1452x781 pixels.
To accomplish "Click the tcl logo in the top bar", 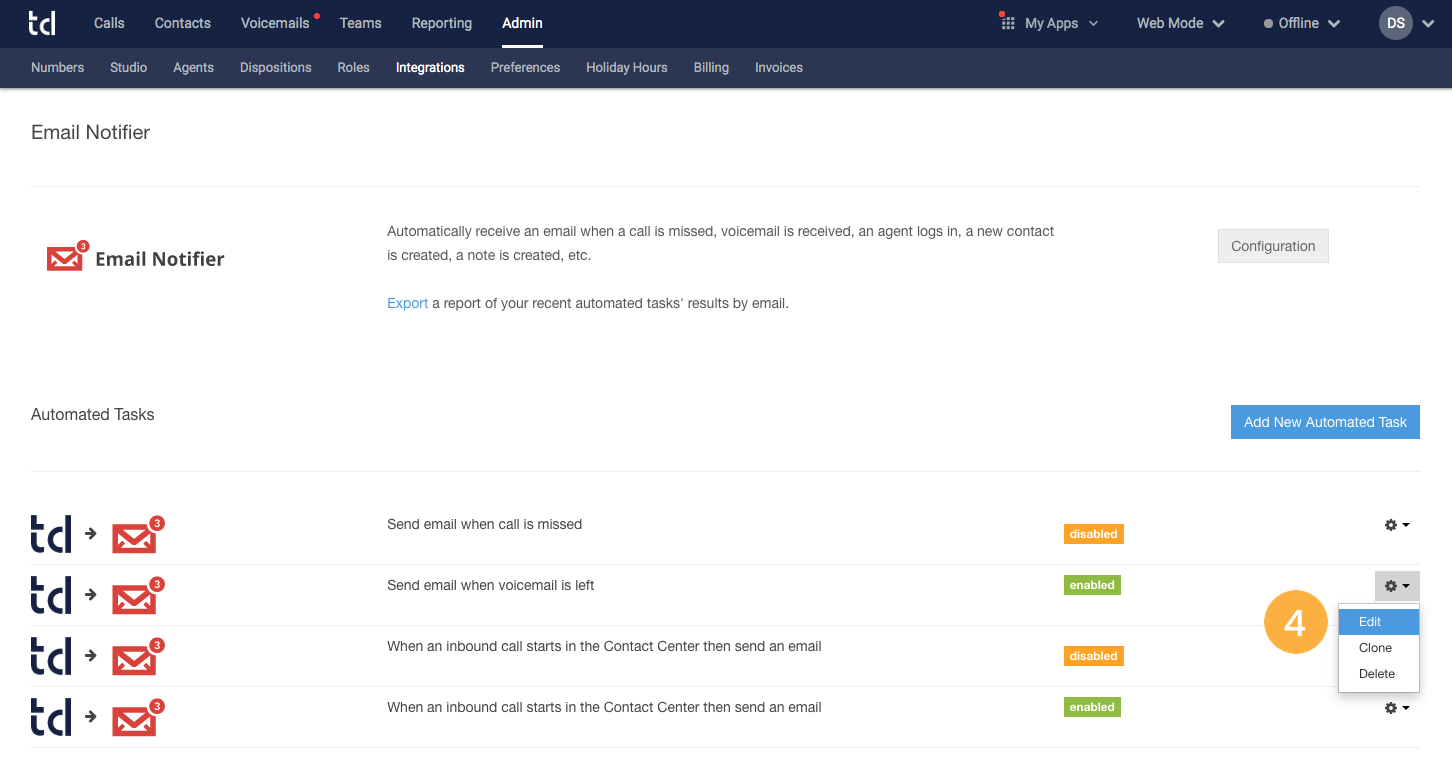I will [x=42, y=23].
